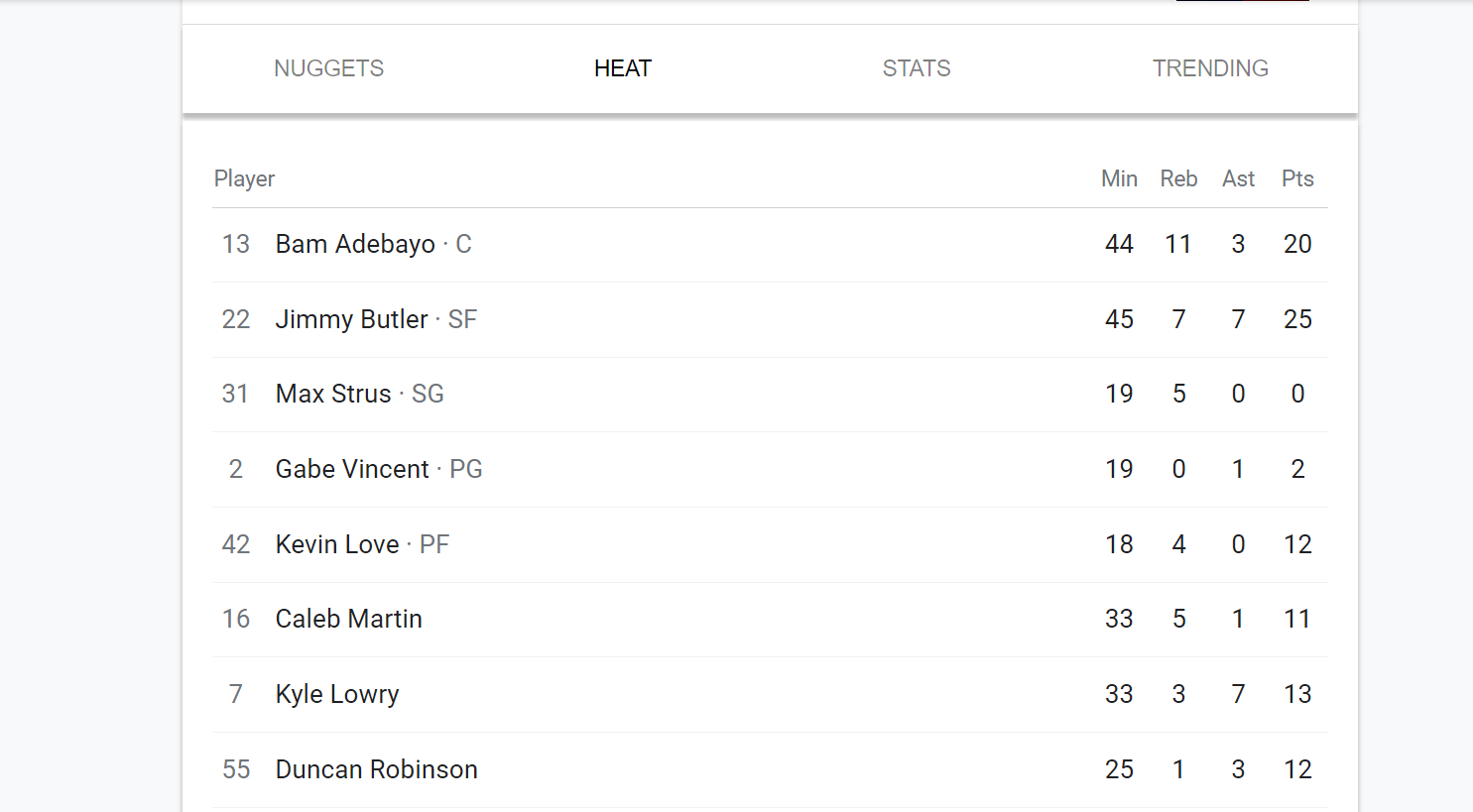
Task: Open Gabe Vincent's player entry
Action: (352, 469)
